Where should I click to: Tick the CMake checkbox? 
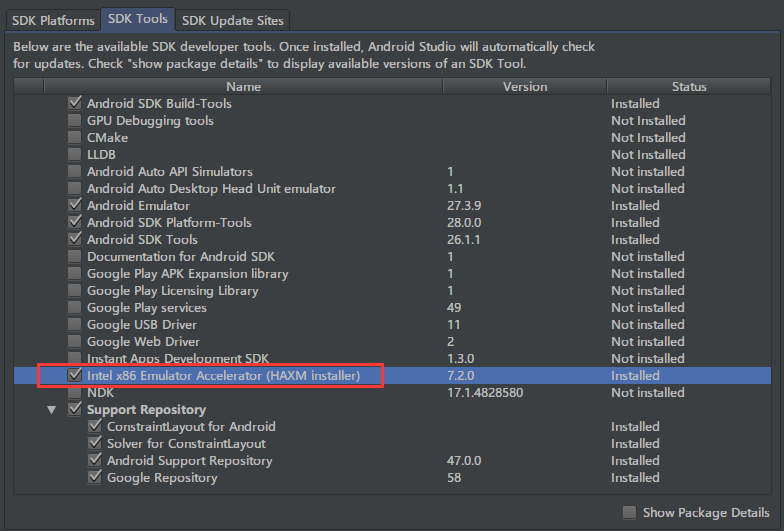coord(74,138)
